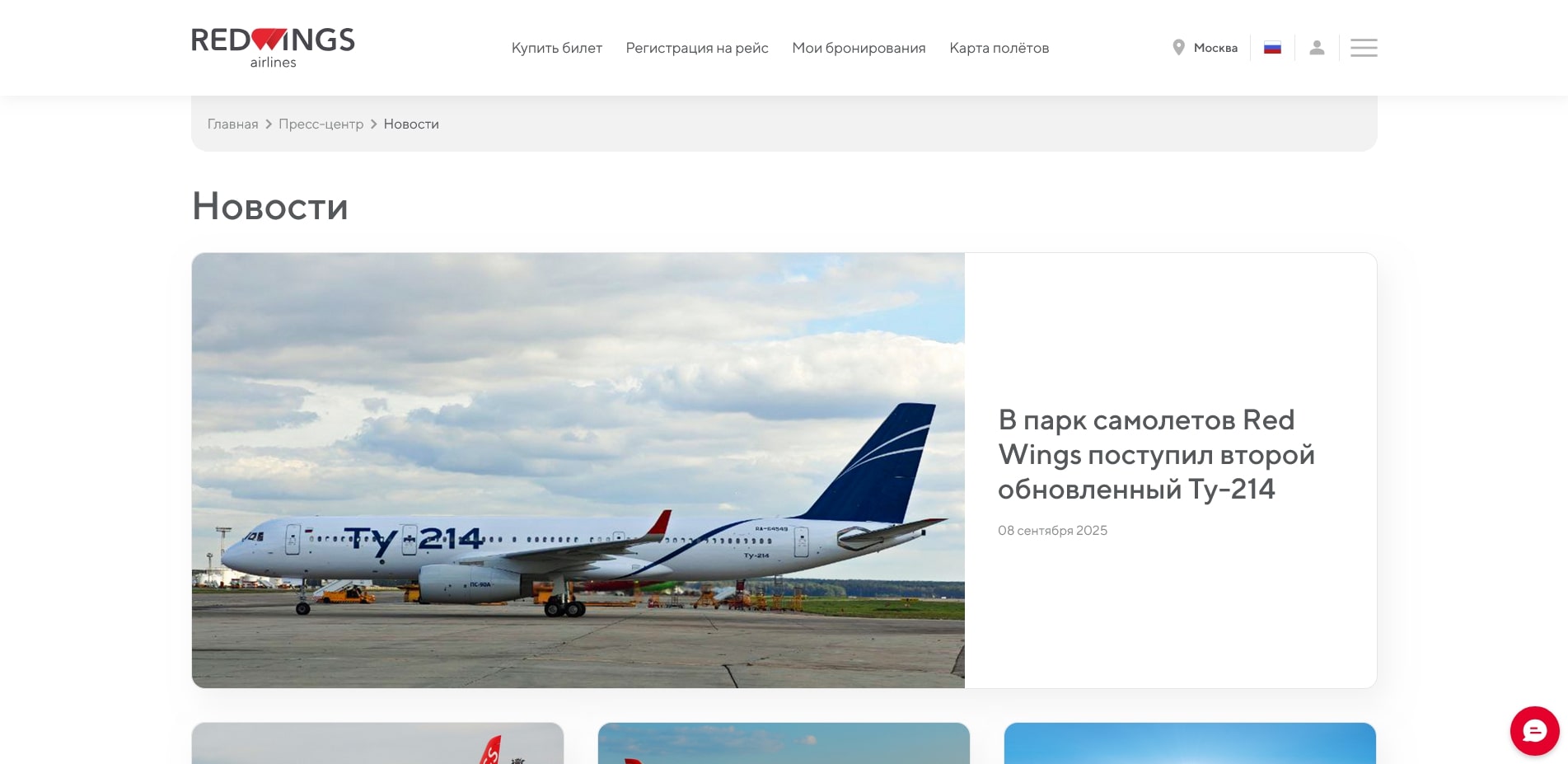The height and width of the screenshot is (764, 1568).
Task: Click the Новости breadcrumb item
Action: point(411,124)
